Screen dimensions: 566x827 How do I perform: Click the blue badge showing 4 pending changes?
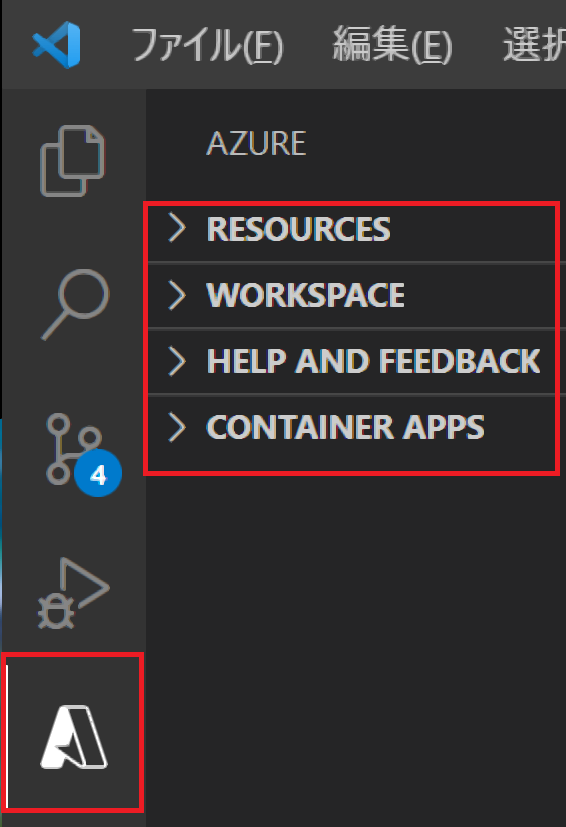point(98,474)
